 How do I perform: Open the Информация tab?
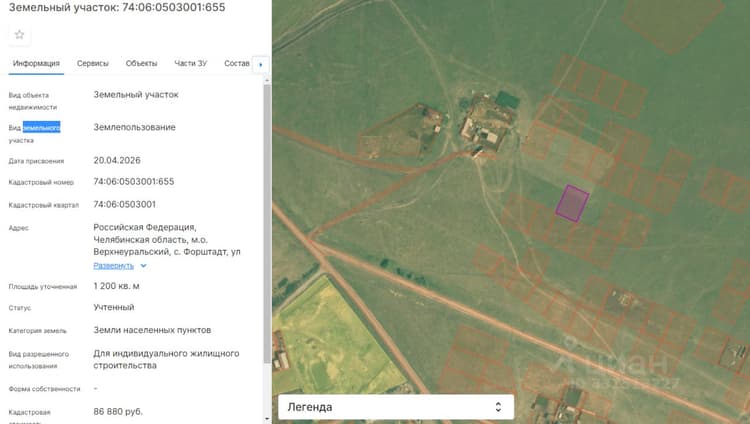[36, 63]
